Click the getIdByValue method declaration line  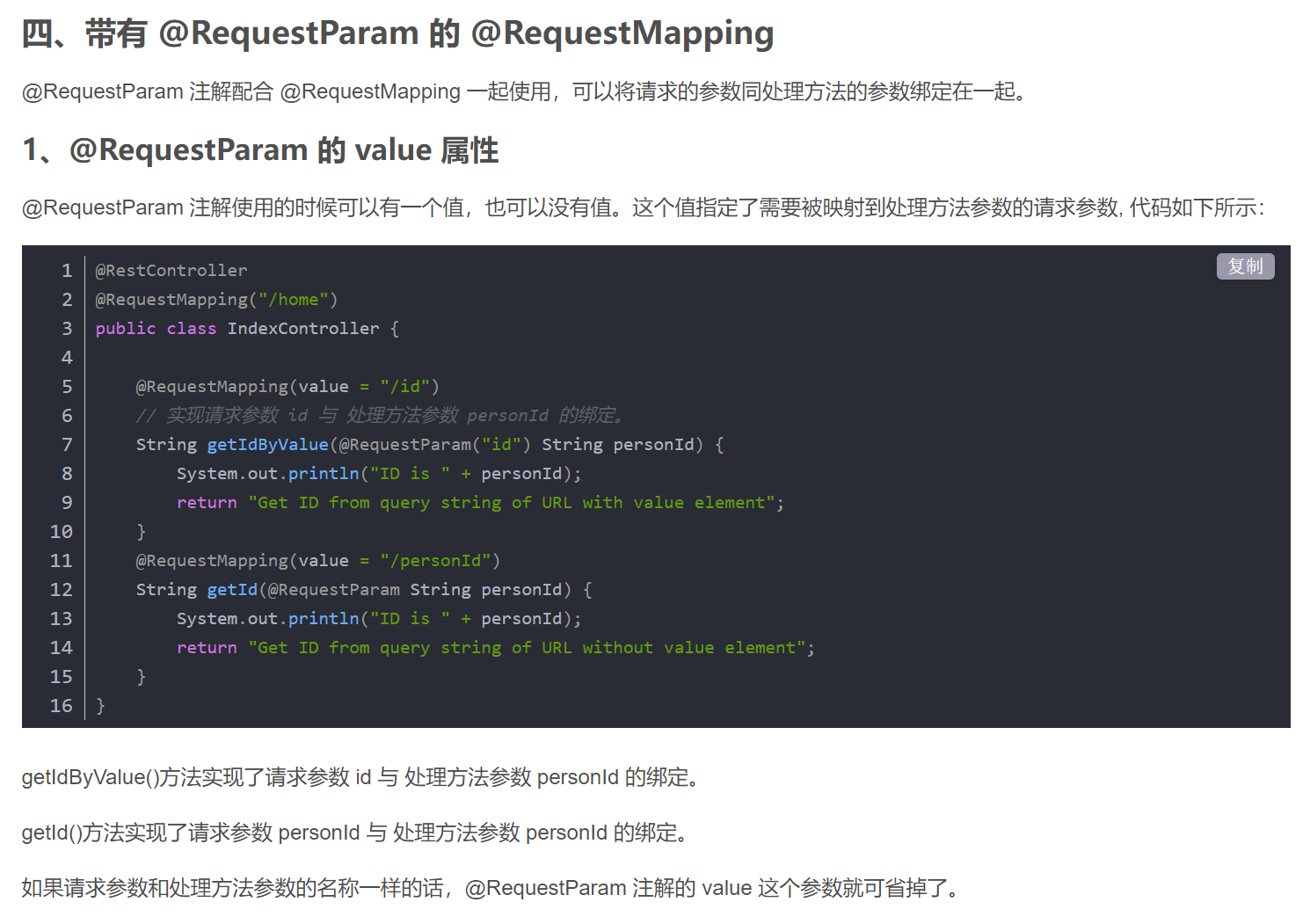430,445
